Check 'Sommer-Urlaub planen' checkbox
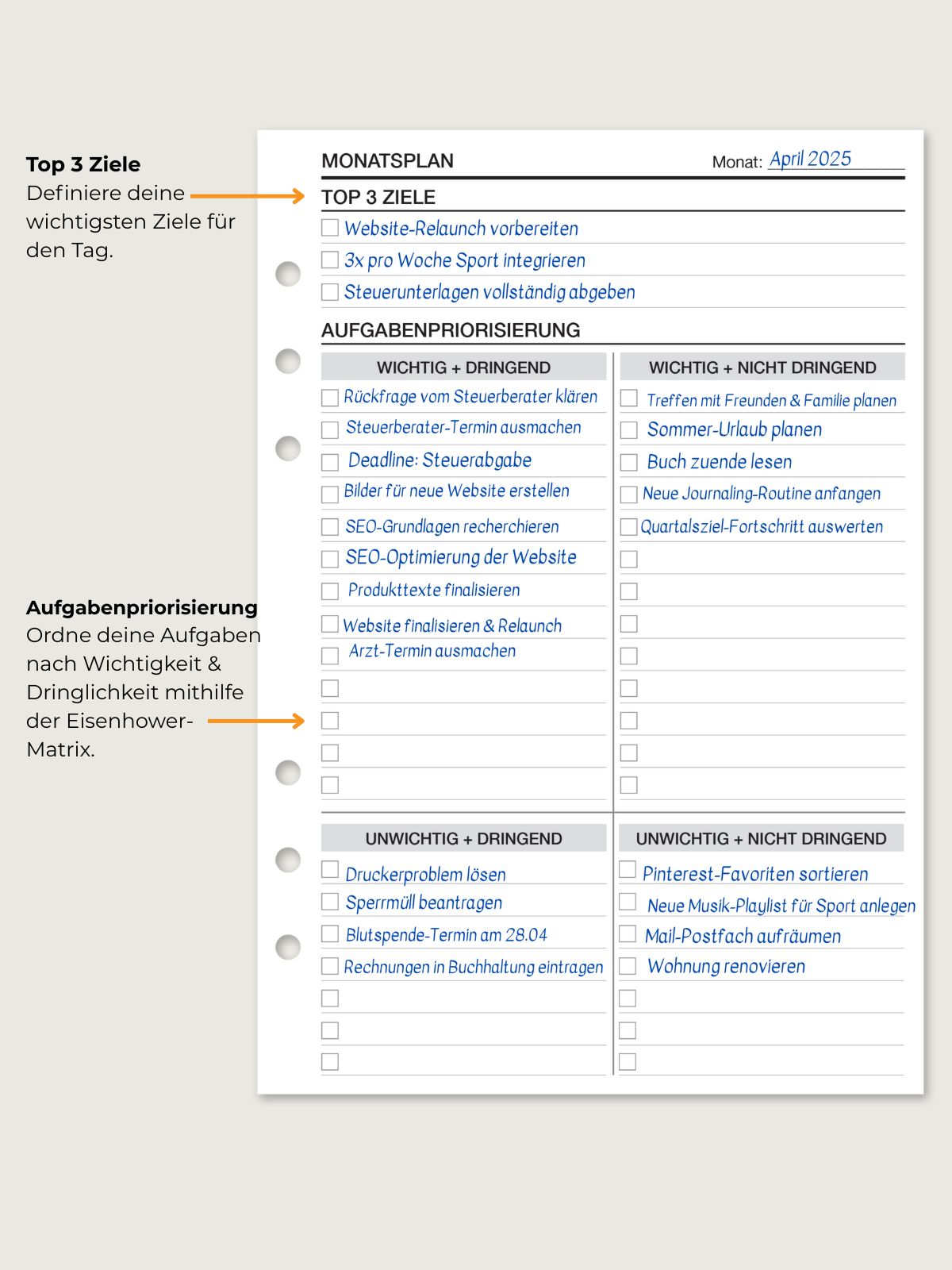 click(x=629, y=430)
